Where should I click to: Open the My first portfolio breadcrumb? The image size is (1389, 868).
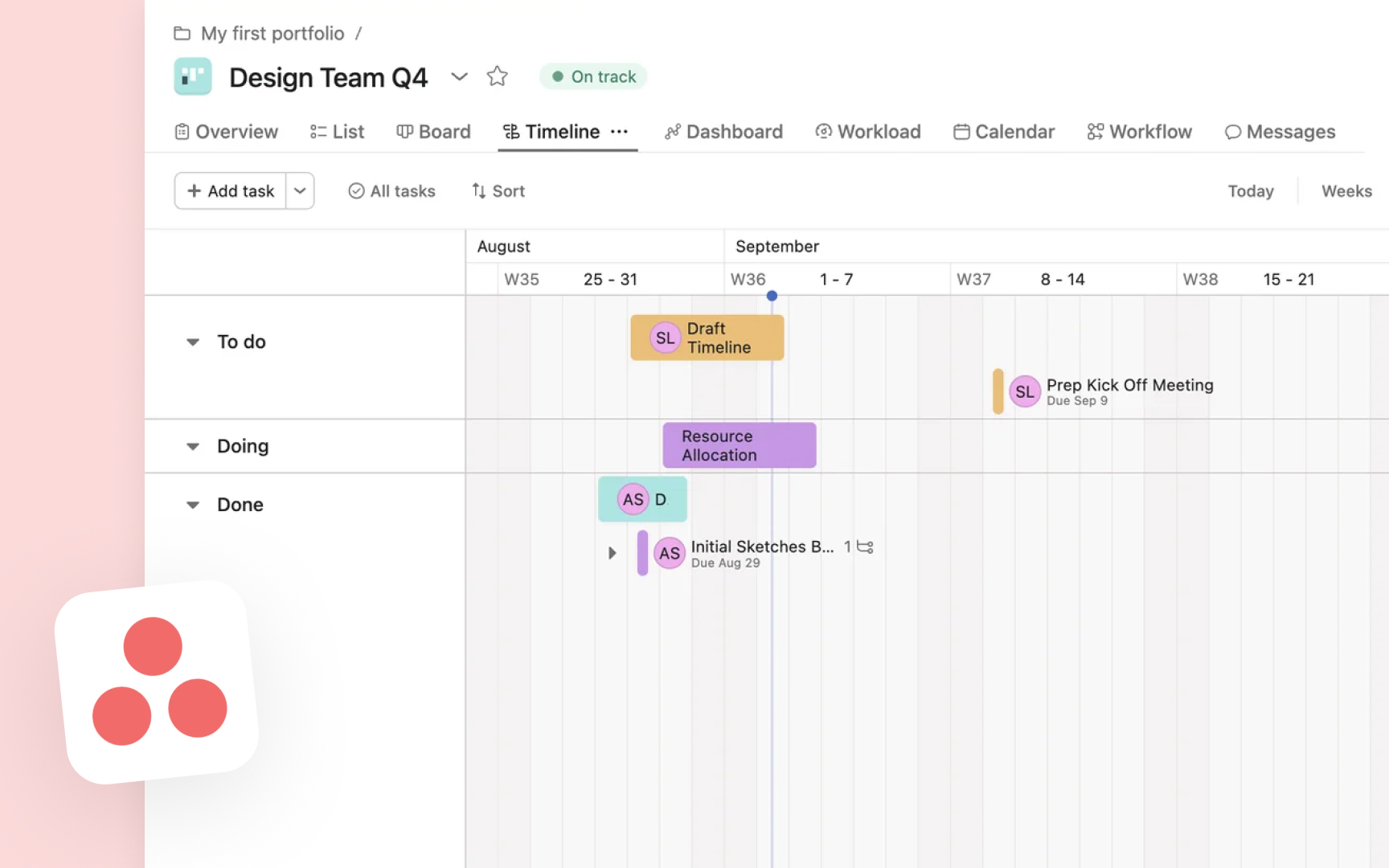pos(272,33)
